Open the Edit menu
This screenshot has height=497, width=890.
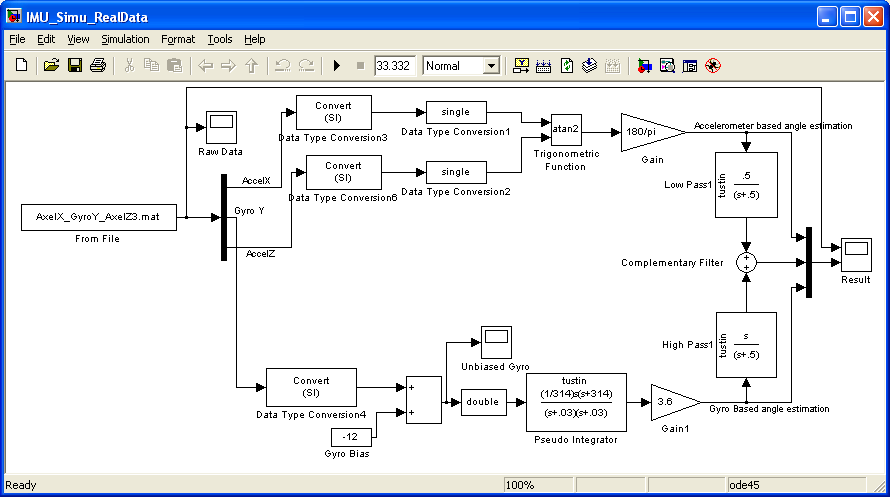click(x=46, y=39)
